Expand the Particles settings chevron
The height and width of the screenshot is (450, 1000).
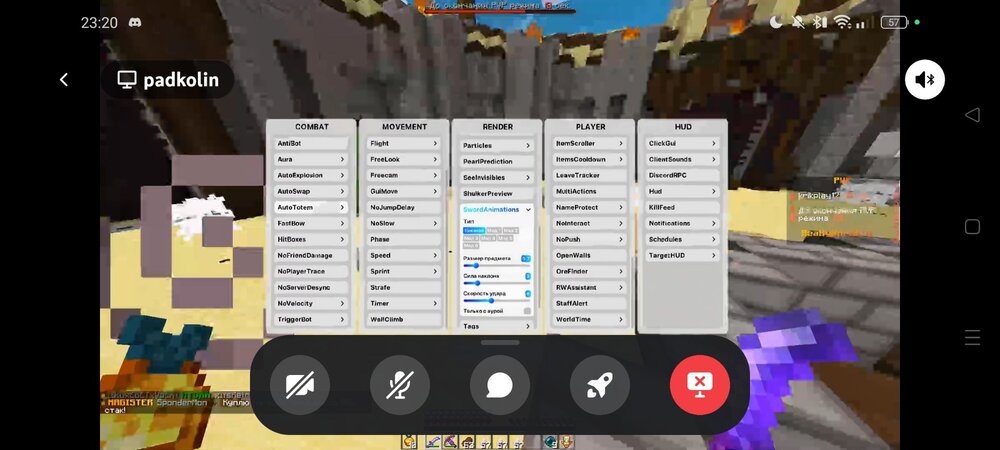point(527,146)
